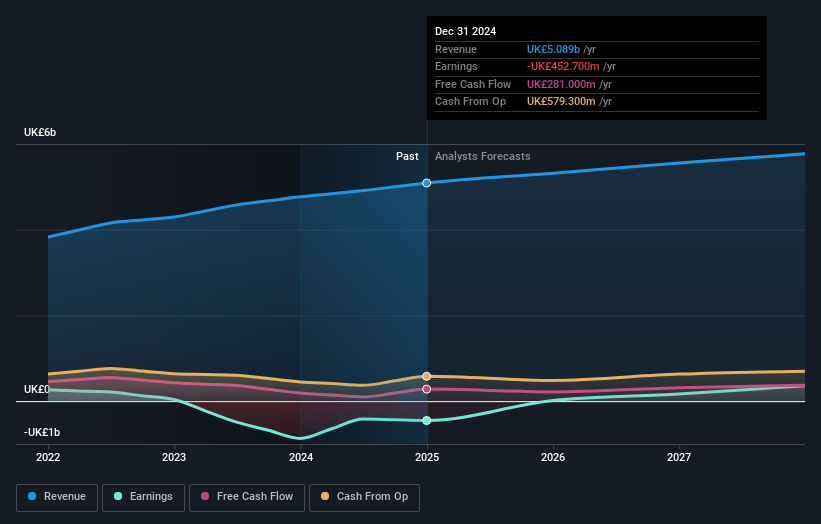Click the UK£0 y-axis label
Image resolution: width=821 pixels, height=524 pixels.
[37, 389]
